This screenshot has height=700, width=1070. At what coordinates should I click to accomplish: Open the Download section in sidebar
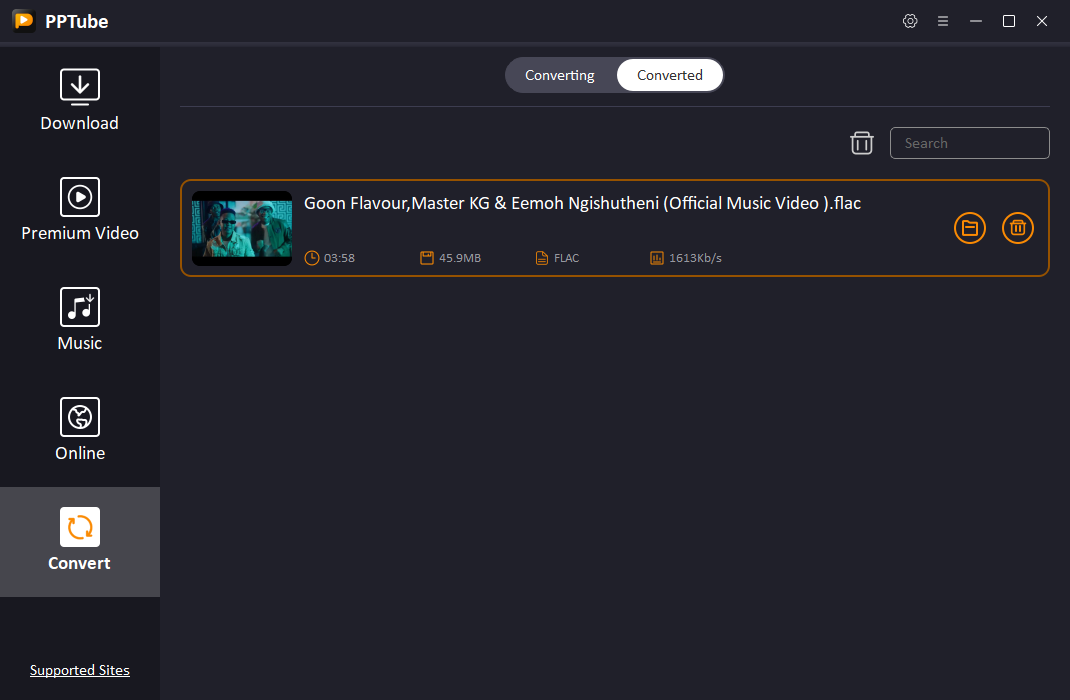80,101
